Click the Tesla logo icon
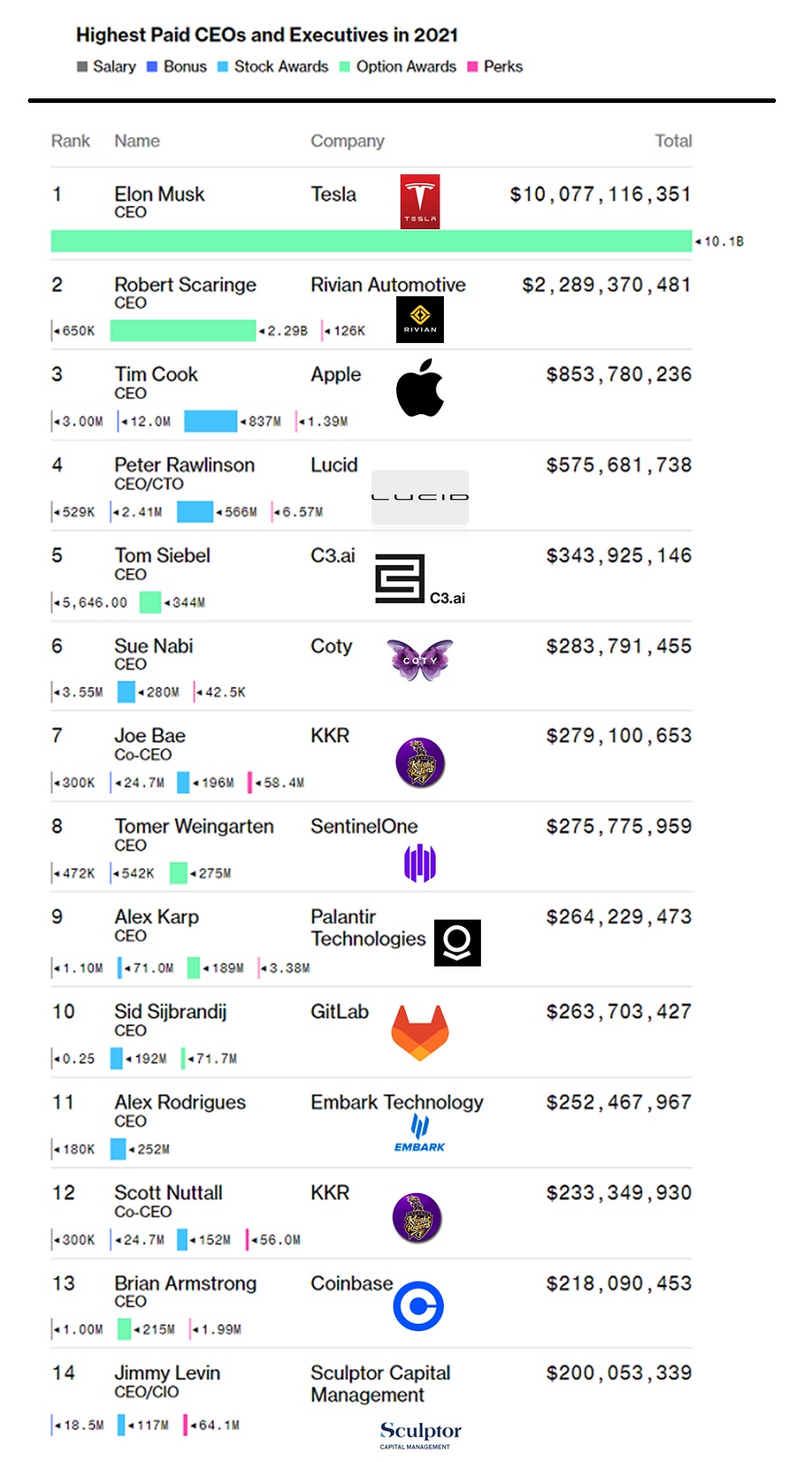 point(420,201)
